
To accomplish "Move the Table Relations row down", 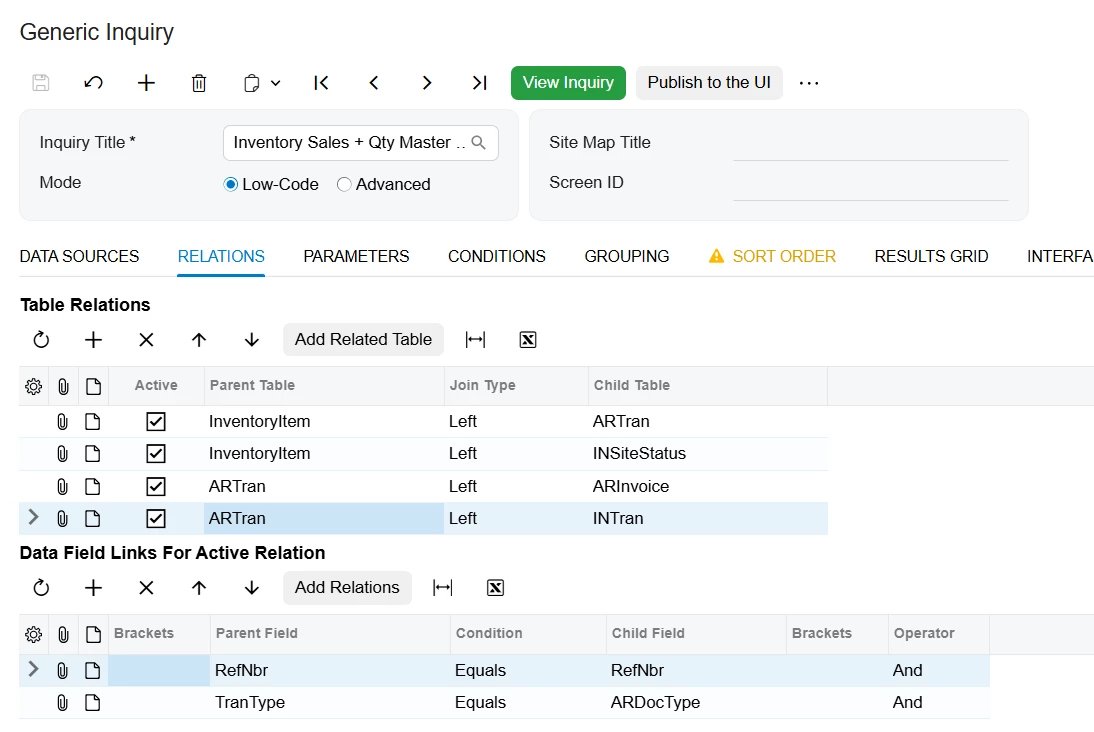I will 252,340.
